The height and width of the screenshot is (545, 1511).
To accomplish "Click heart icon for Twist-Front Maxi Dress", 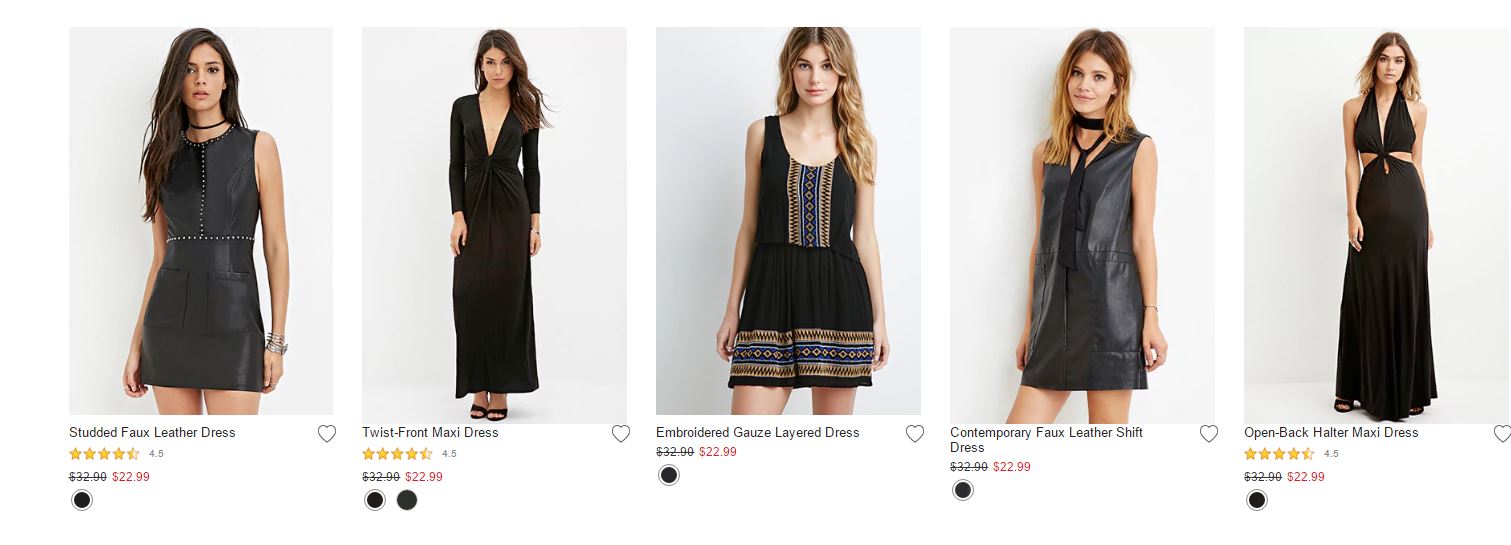I will [x=621, y=434].
